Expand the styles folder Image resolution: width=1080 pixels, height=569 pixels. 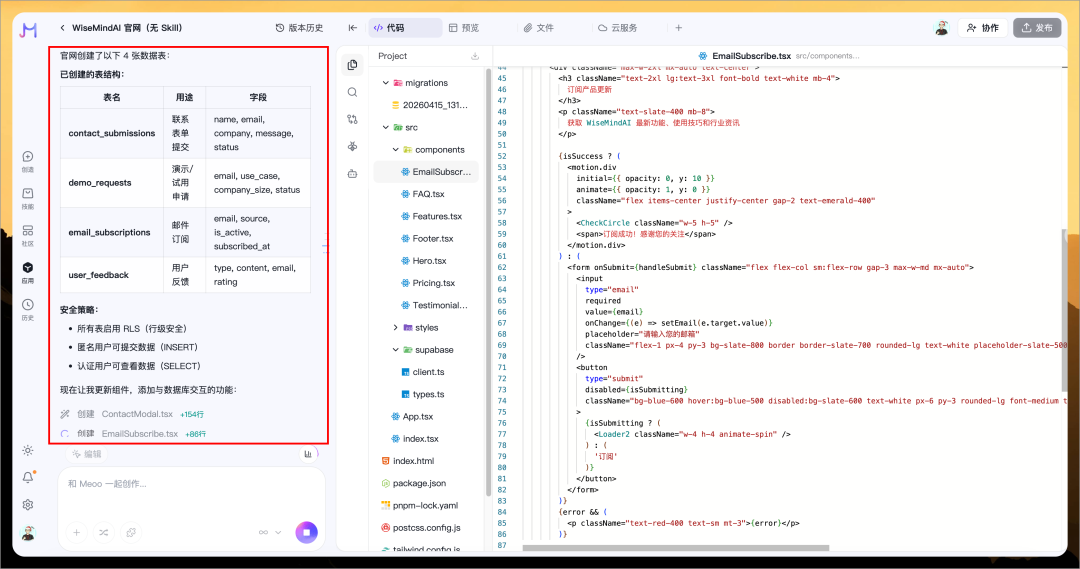(396, 328)
